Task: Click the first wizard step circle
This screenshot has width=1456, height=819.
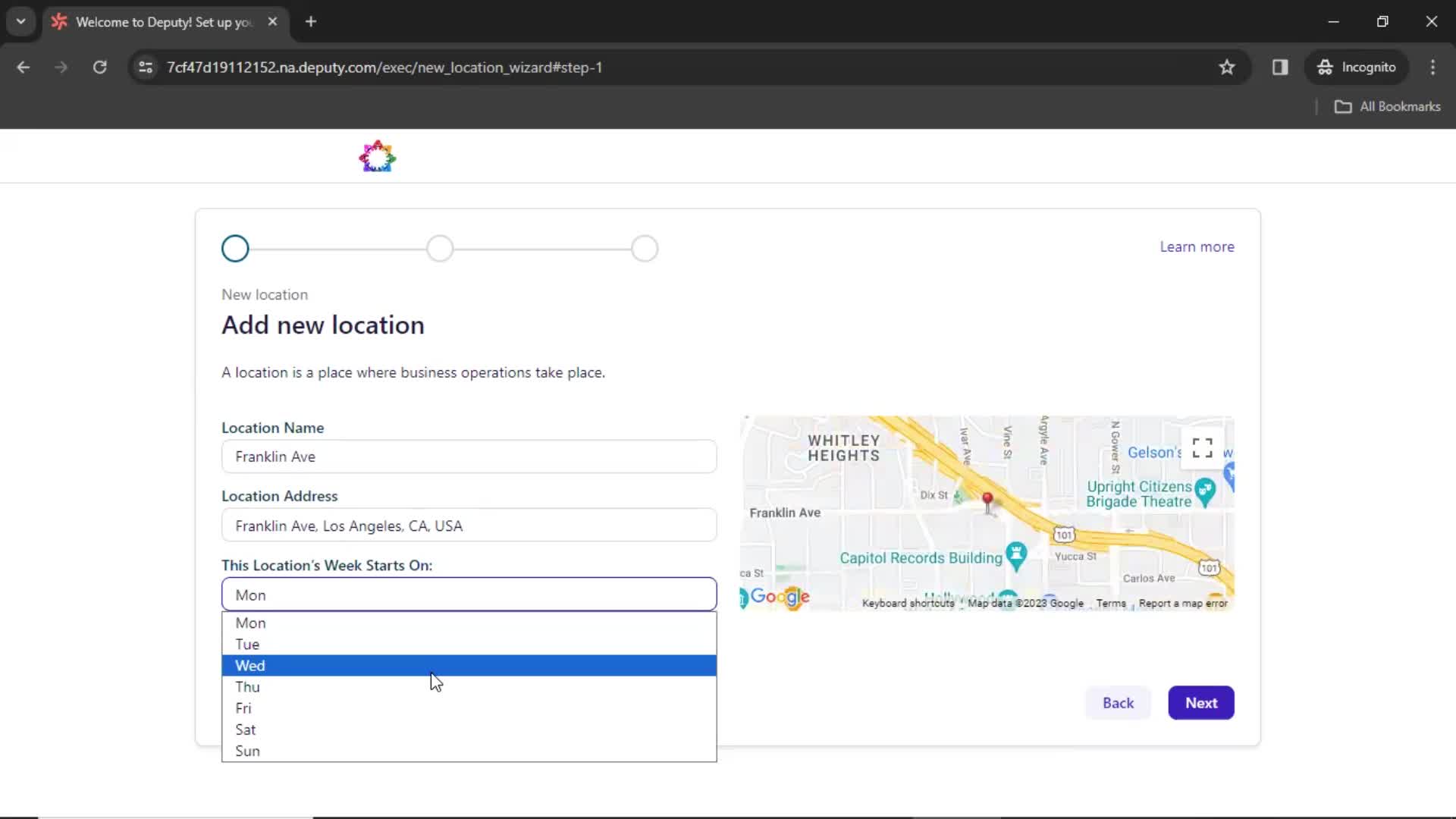Action: click(235, 248)
